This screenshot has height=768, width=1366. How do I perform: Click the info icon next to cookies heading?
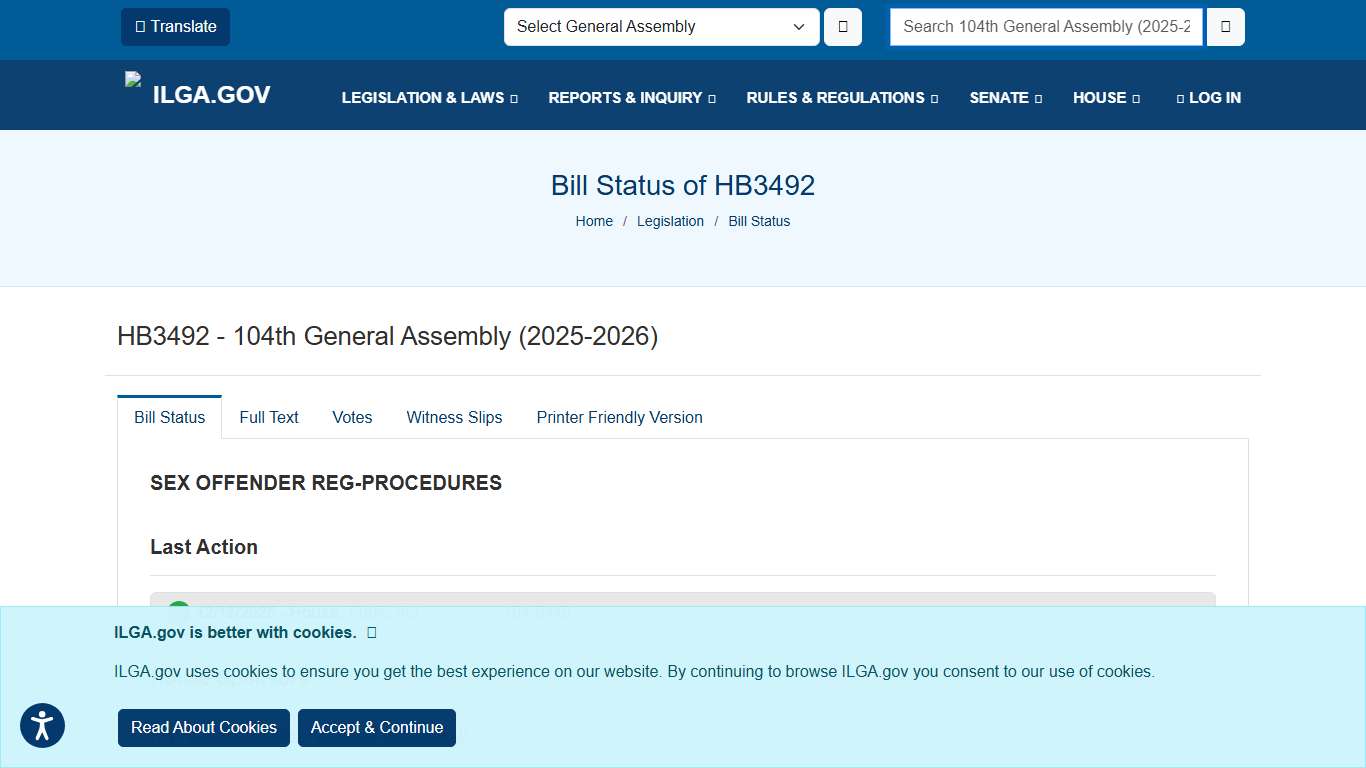tap(370, 632)
